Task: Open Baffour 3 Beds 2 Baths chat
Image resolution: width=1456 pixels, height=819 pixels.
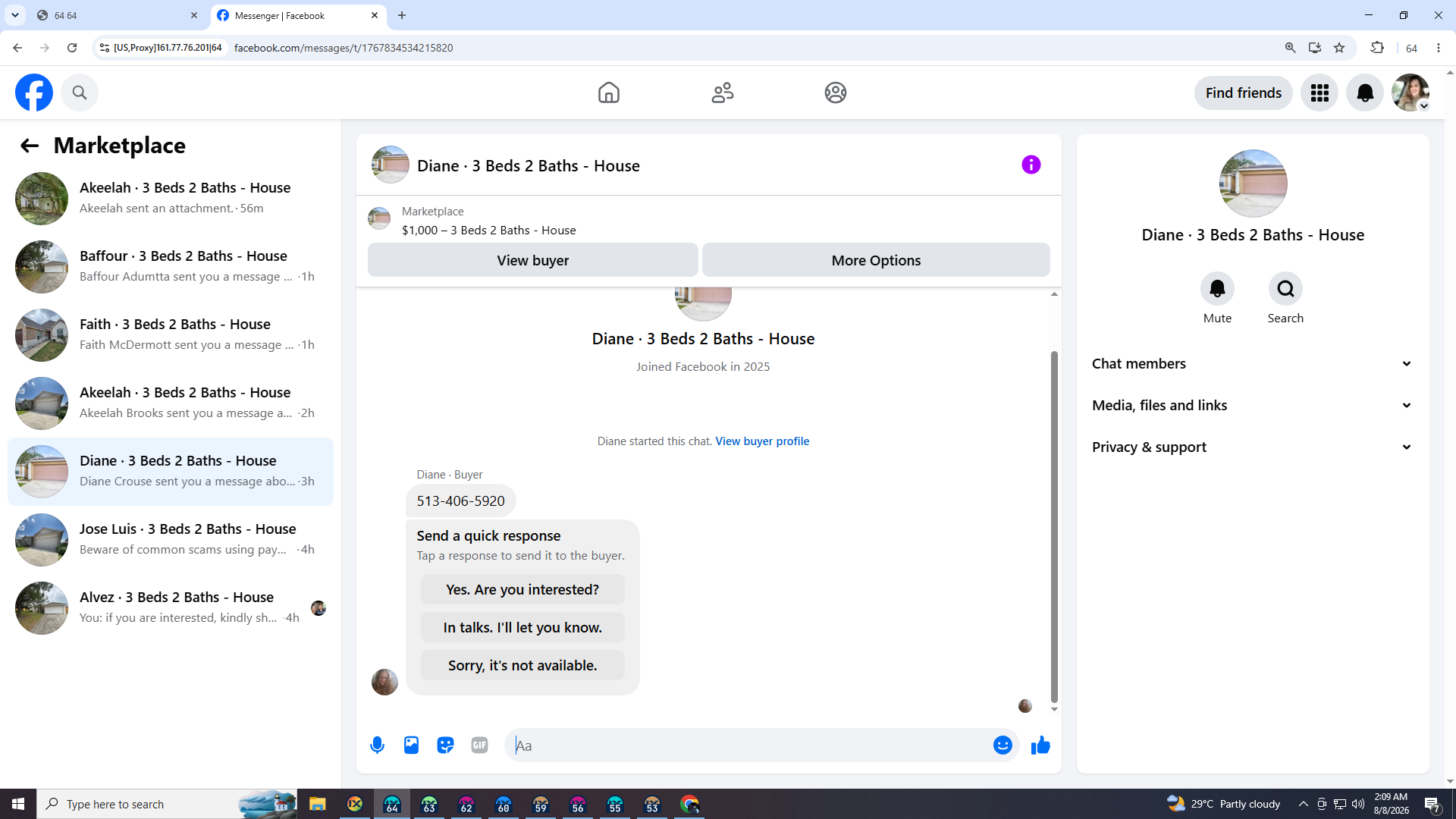Action: click(x=171, y=267)
